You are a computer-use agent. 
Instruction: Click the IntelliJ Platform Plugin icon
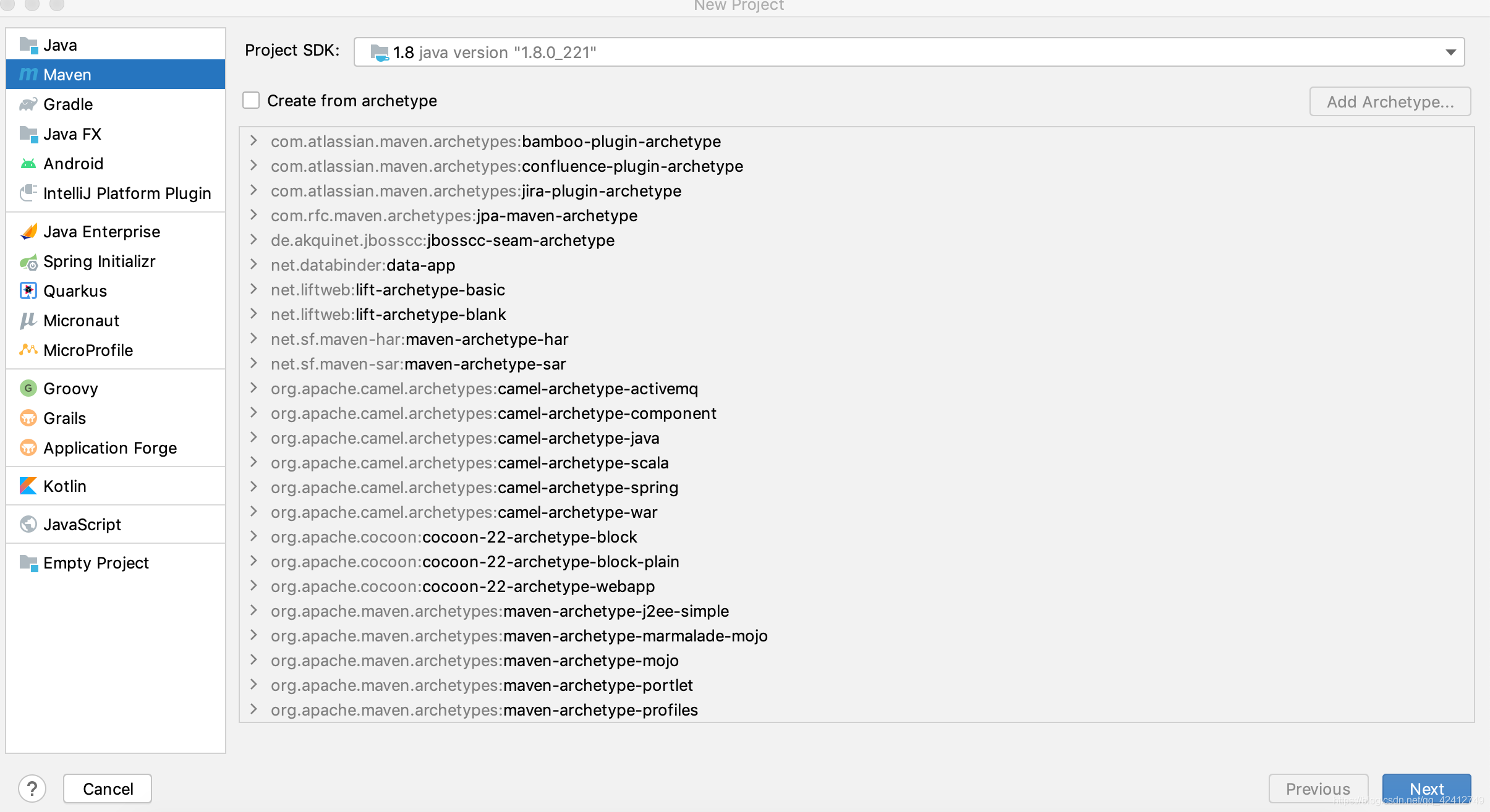(x=28, y=193)
